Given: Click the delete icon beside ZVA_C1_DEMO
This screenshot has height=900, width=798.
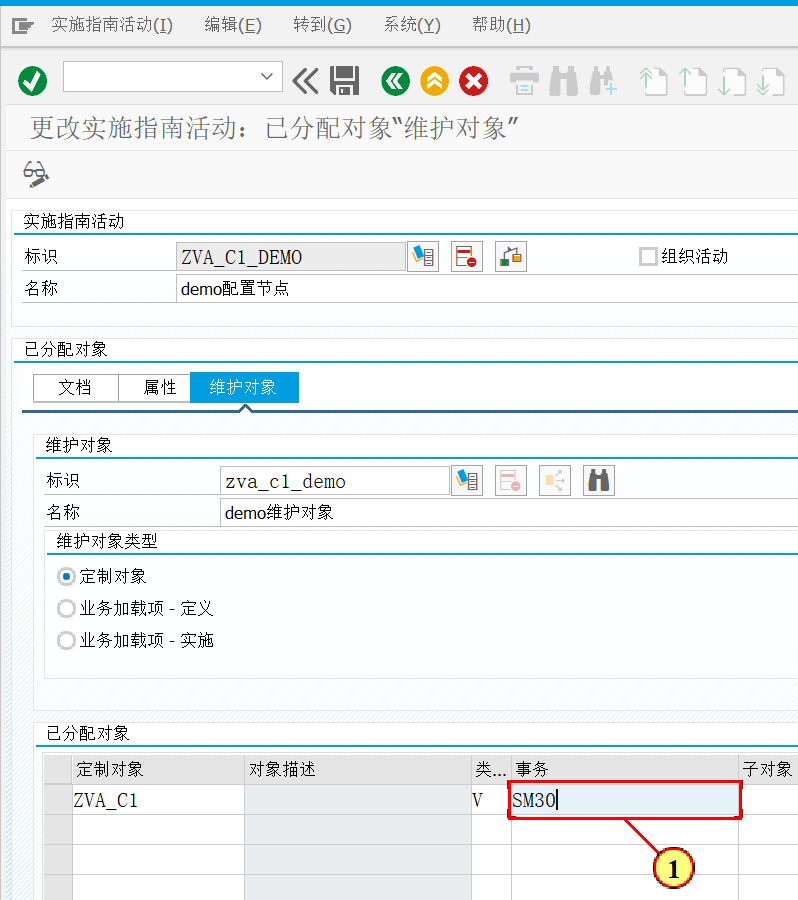Looking at the screenshot, I should point(467,256).
